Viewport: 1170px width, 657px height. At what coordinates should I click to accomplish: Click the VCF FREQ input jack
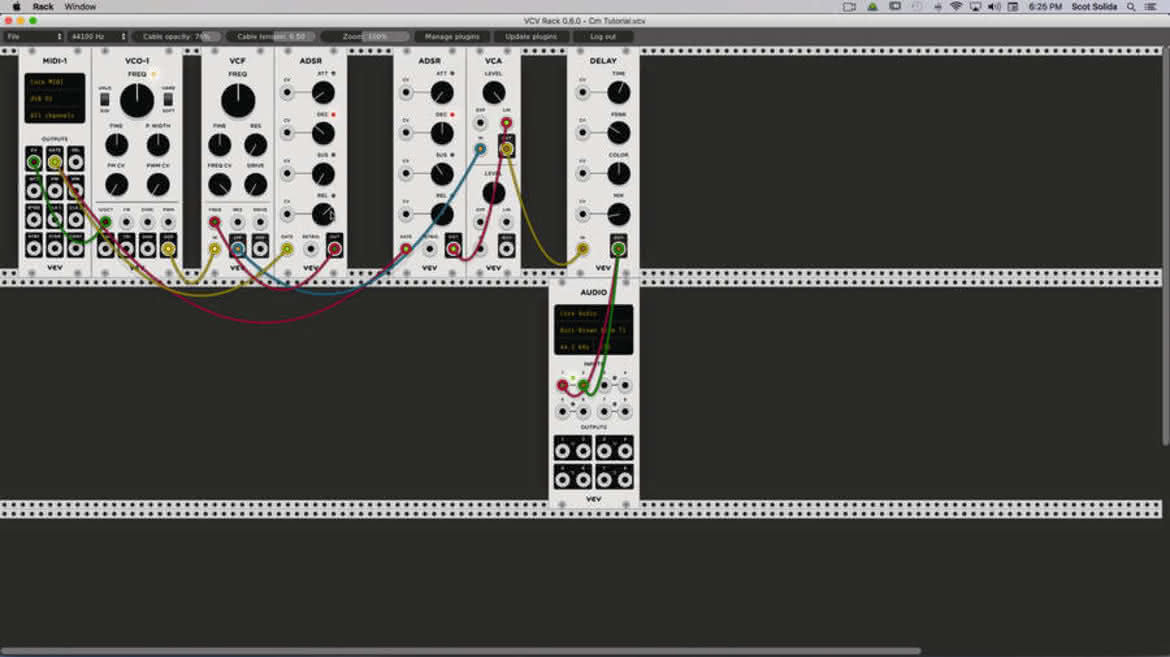point(215,222)
